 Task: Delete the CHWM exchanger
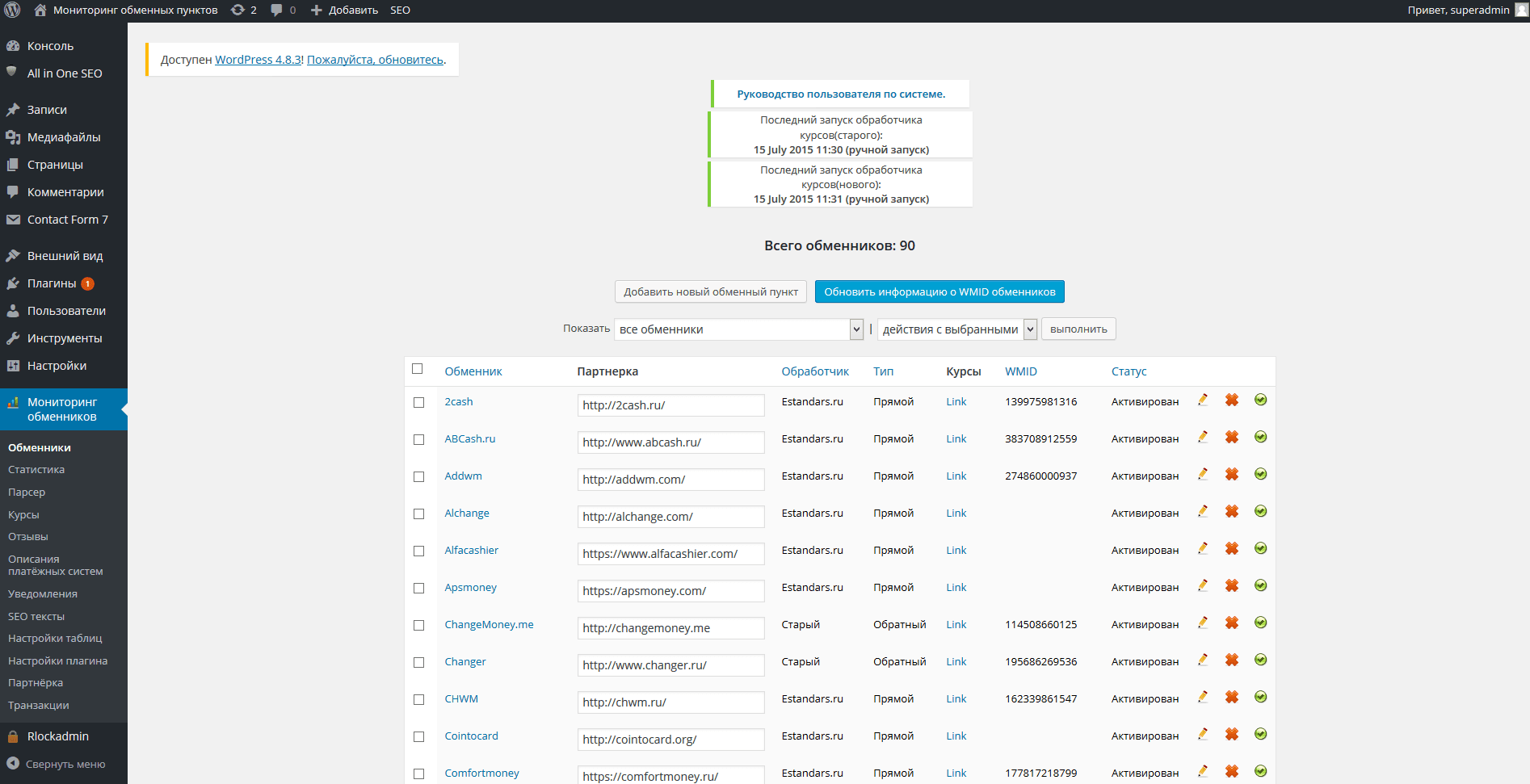pos(1232,697)
